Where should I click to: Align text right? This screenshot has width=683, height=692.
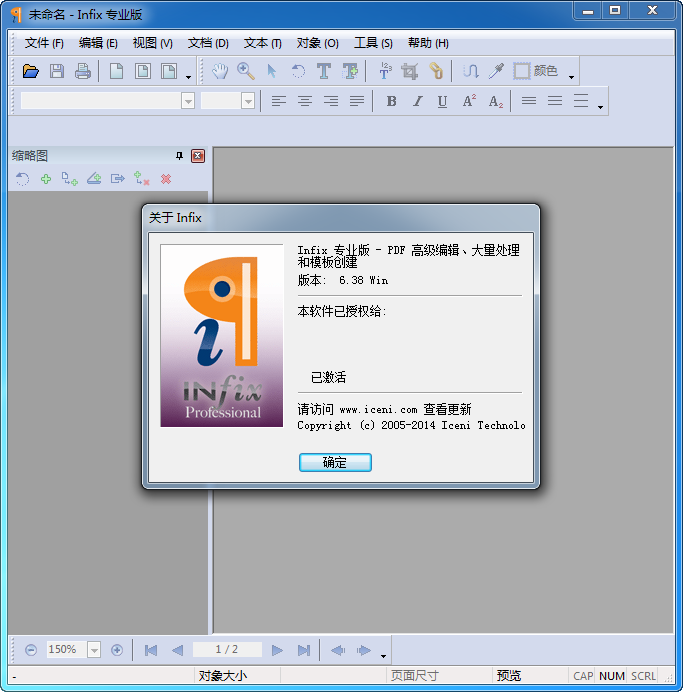(x=331, y=102)
